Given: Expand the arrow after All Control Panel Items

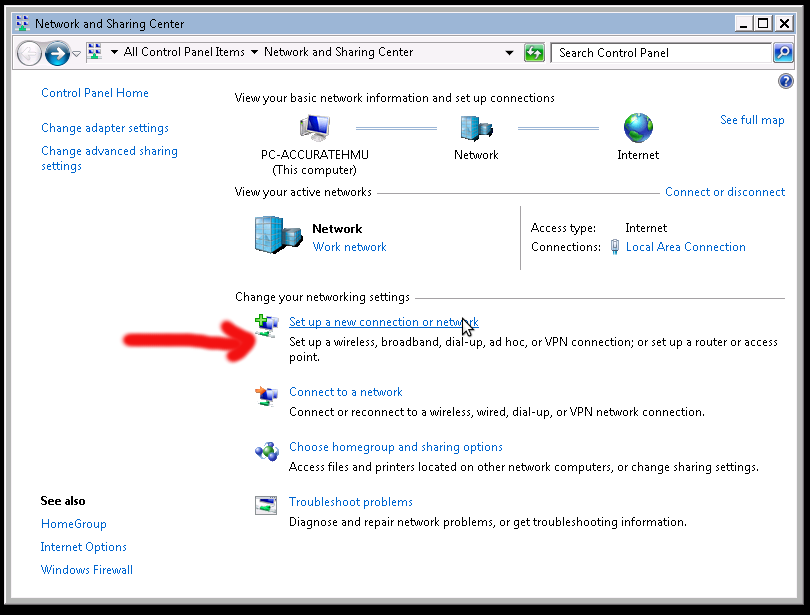Looking at the screenshot, I should (x=254, y=52).
